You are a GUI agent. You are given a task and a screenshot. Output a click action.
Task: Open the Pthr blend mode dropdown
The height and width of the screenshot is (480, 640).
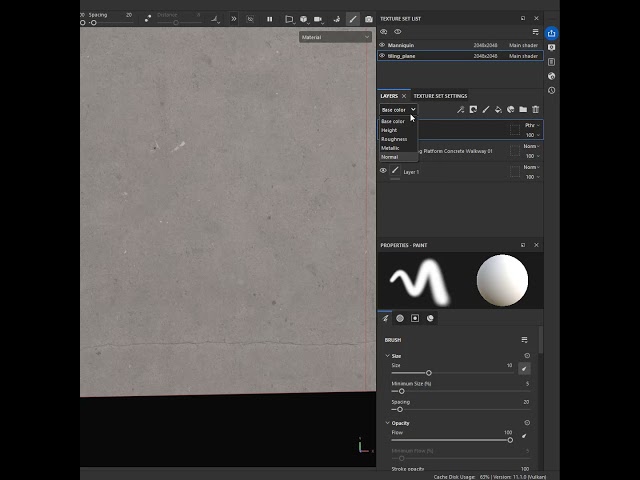(x=532, y=125)
